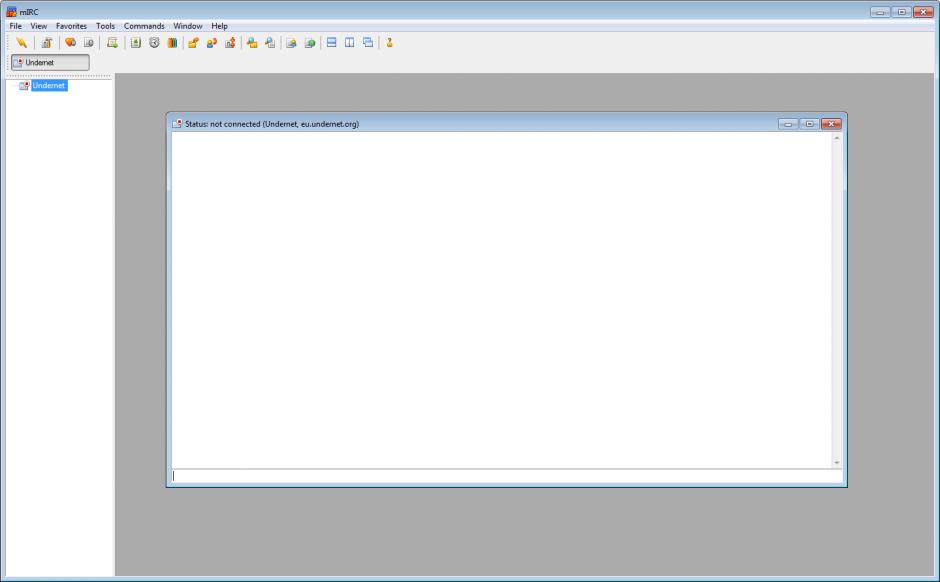Open the Address book icon
The width and height of the screenshot is (940, 582).
pyautogui.click(x=135, y=43)
